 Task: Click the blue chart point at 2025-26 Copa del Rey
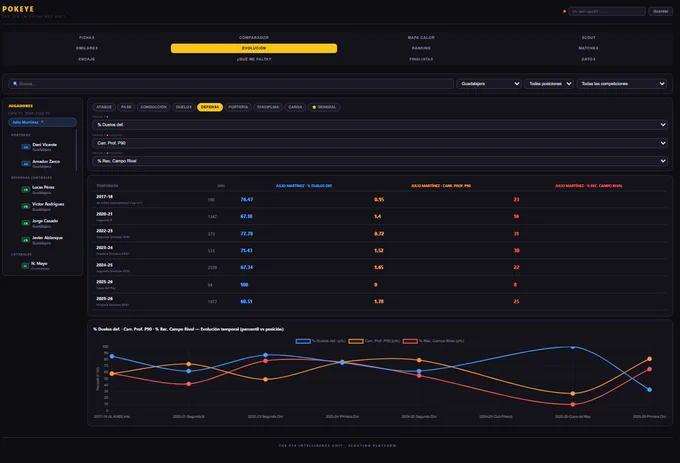[x=572, y=347]
